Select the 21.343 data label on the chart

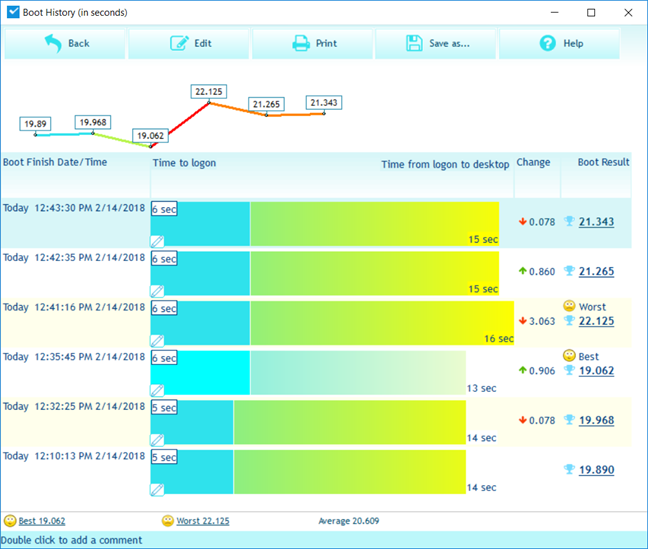click(x=324, y=103)
